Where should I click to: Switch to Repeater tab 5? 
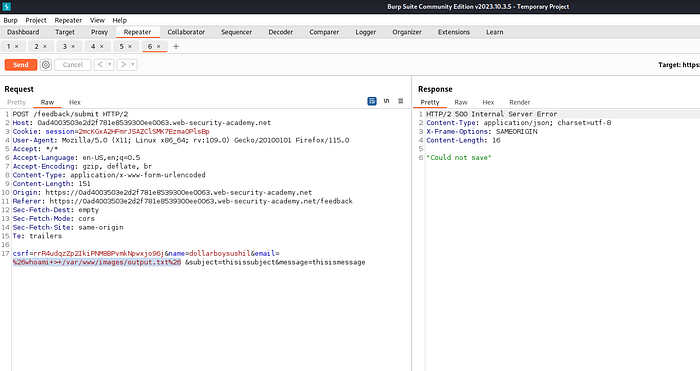[x=121, y=46]
